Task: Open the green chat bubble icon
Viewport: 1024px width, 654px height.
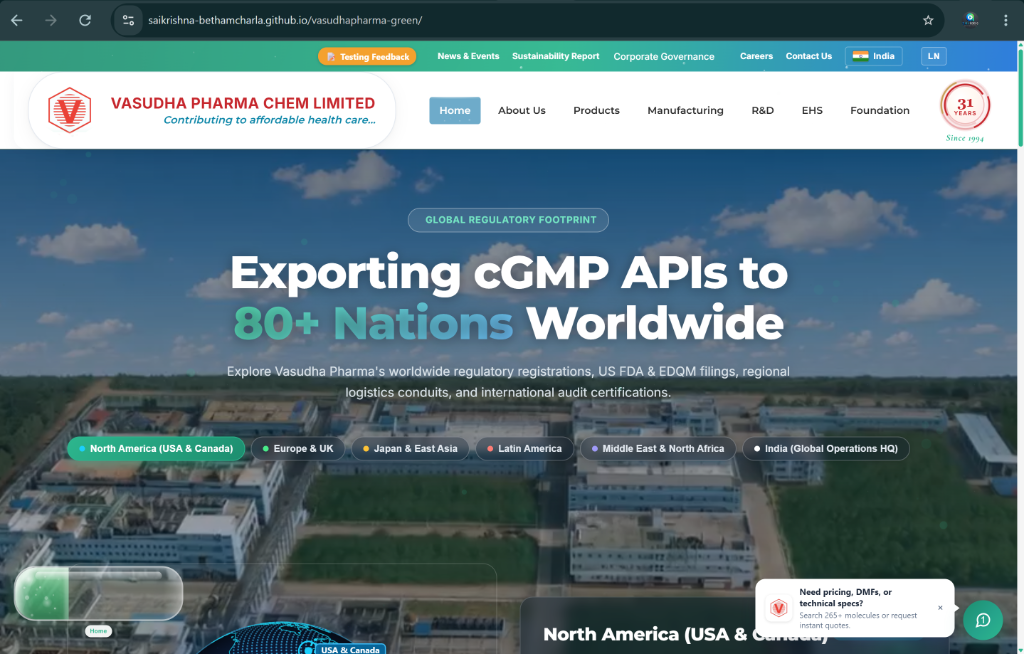Action: pyautogui.click(x=983, y=620)
